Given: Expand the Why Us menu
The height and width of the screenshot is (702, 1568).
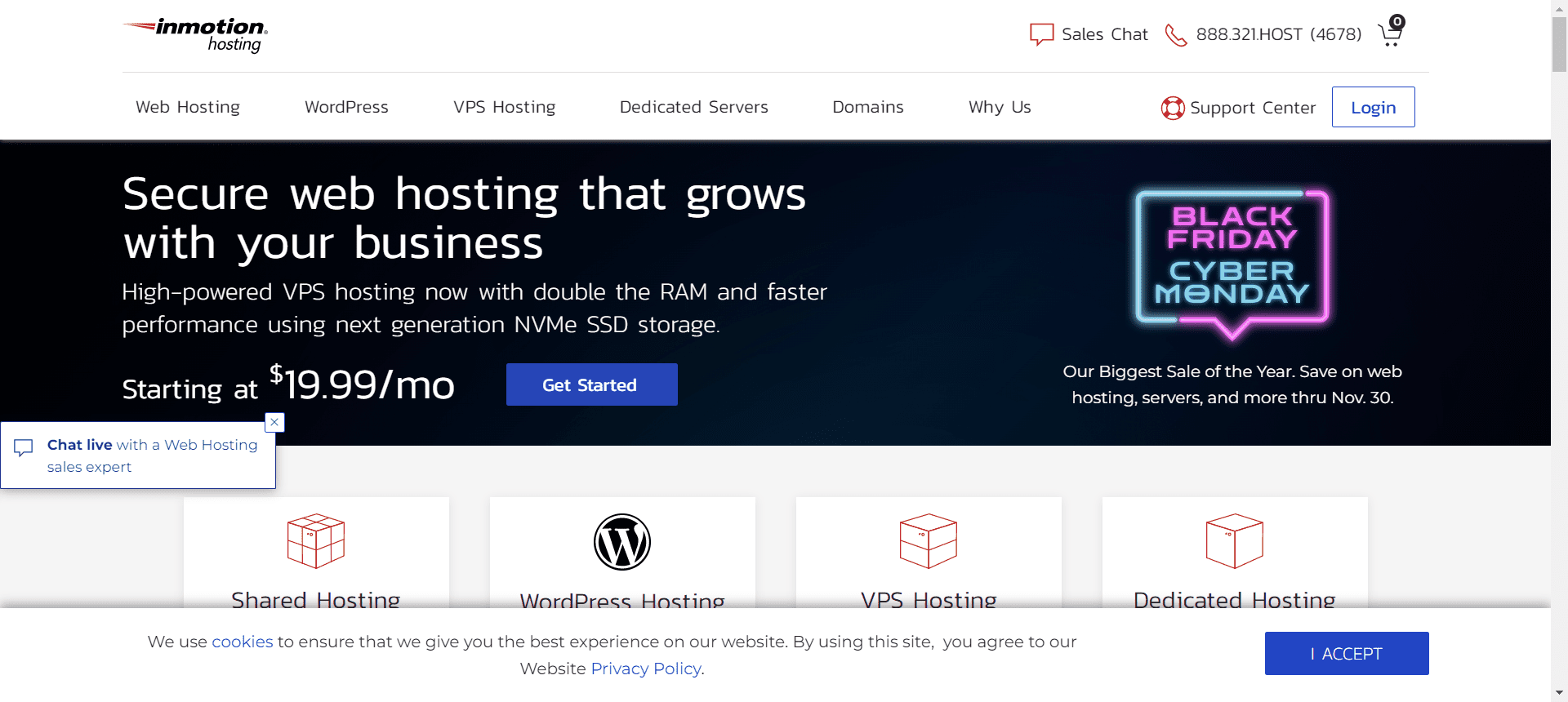Looking at the screenshot, I should 999,107.
